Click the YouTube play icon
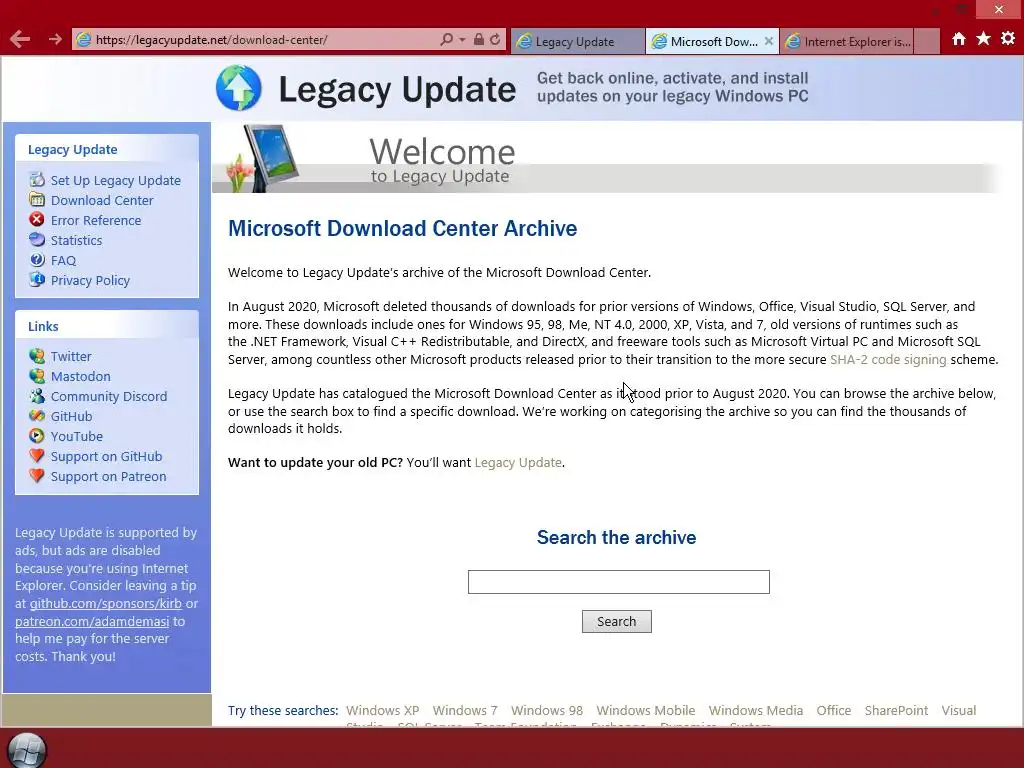Viewport: 1024px width, 768px height. pos(37,436)
